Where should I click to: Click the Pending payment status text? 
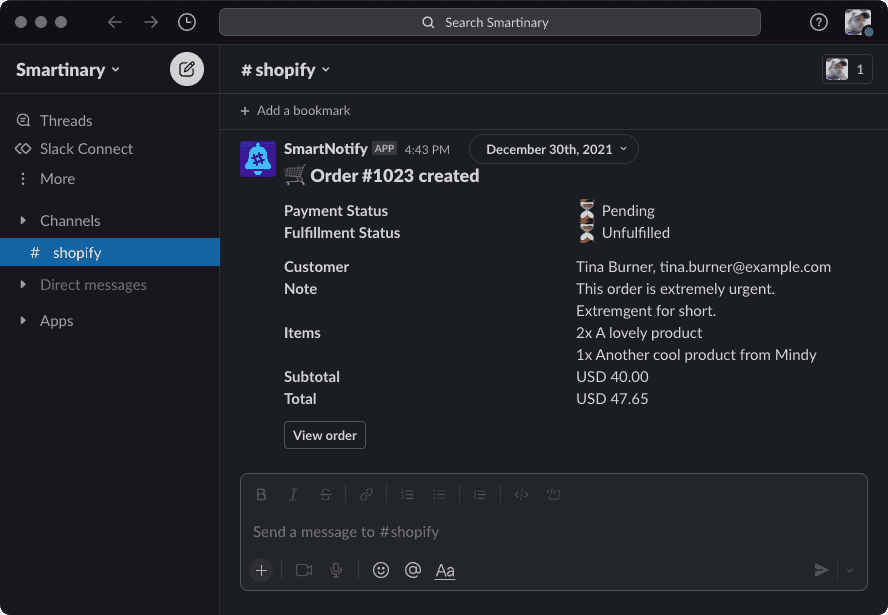[628, 211]
